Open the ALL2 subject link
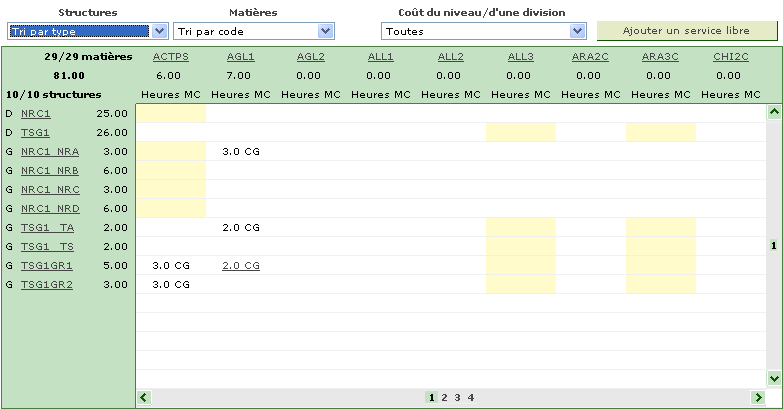Screen dimensions: 783x409 click(x=450, y=56)
